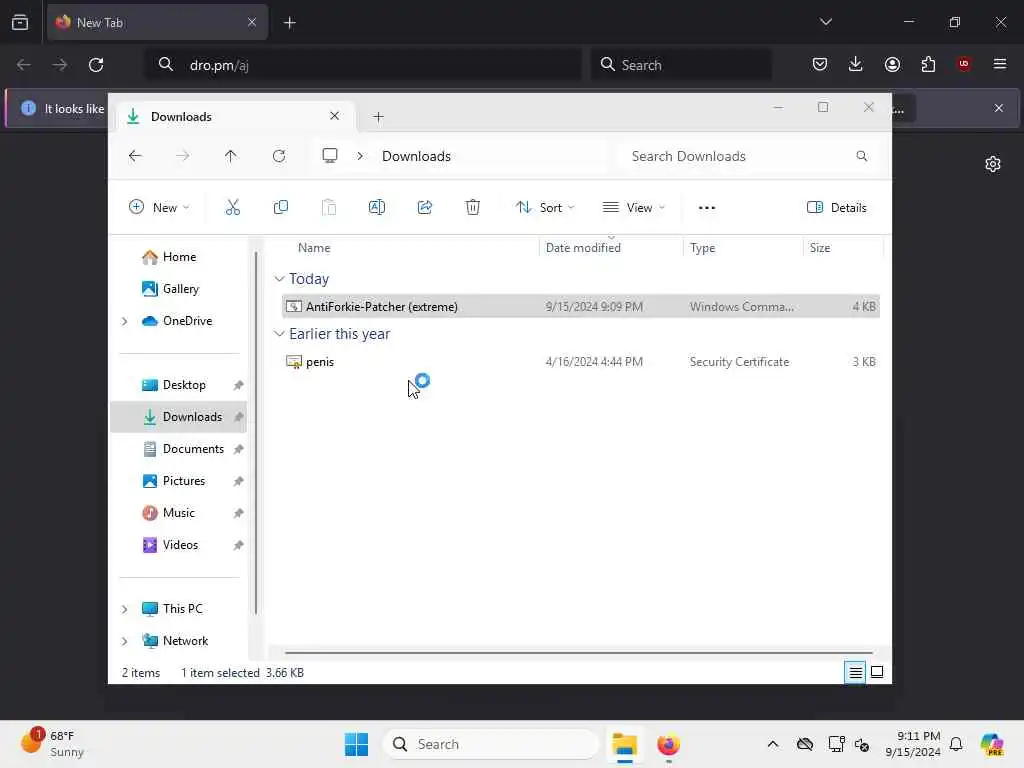Open the New item dropdown

click(x=159, y=208)
